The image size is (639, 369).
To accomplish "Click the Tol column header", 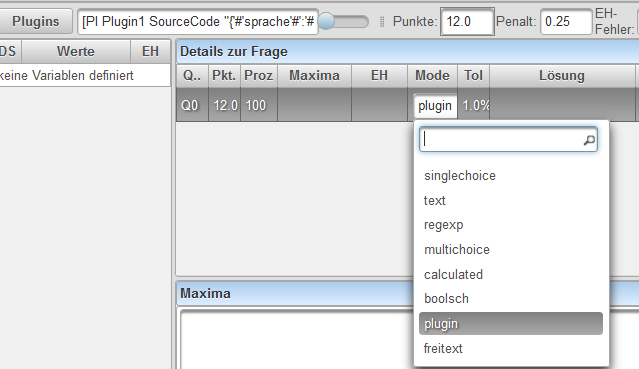I will pos(473,76).
